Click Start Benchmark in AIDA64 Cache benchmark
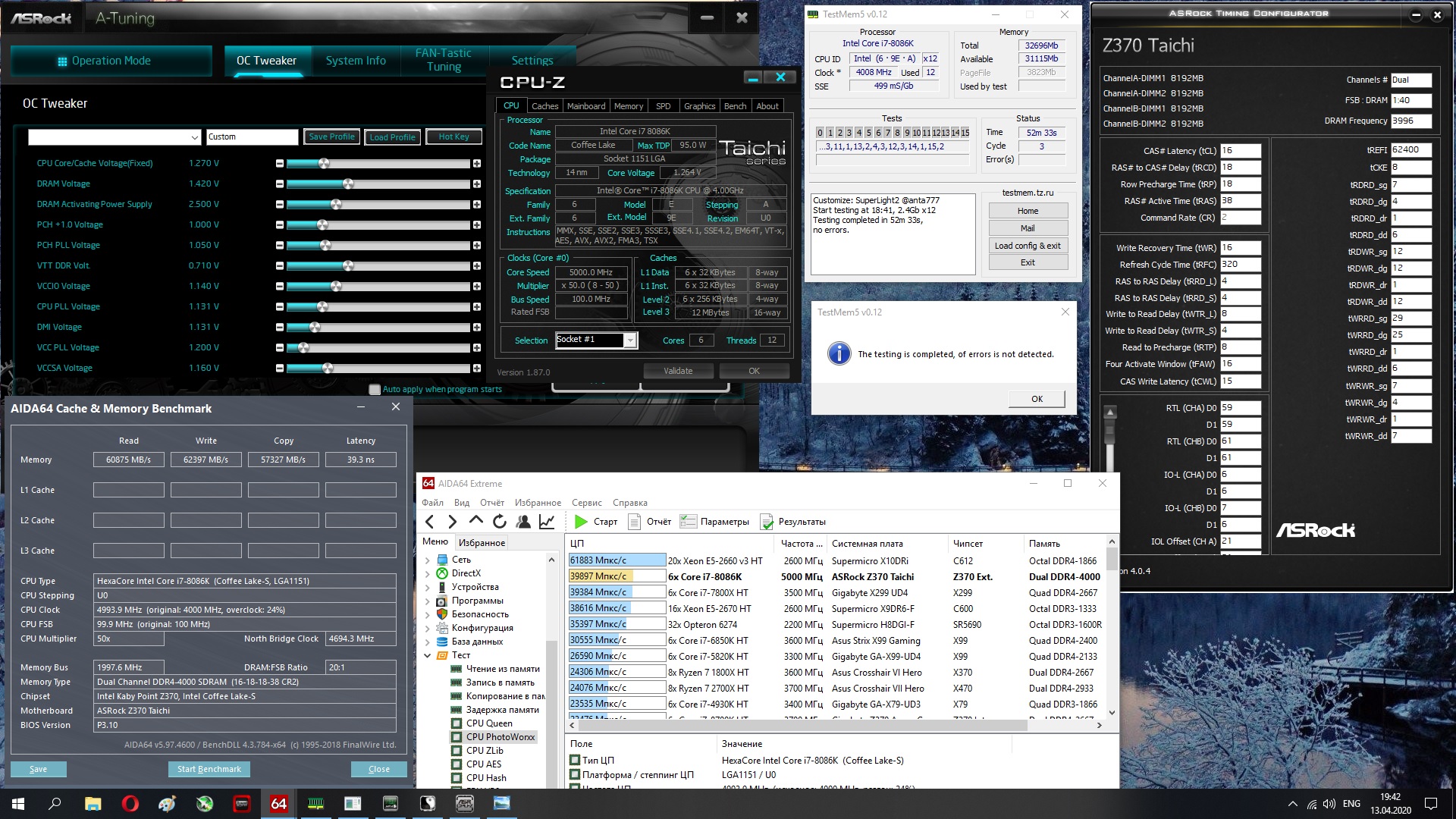 [x=209, y=769]
